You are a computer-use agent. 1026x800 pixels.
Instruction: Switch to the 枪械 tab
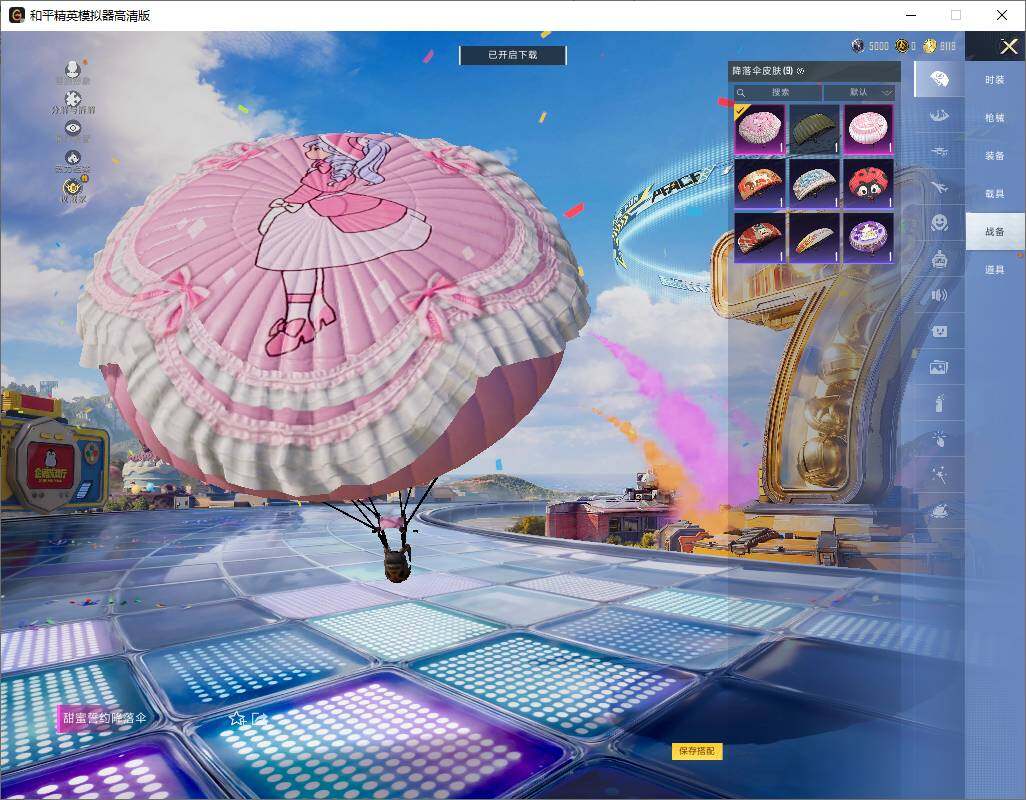point(995,118)
